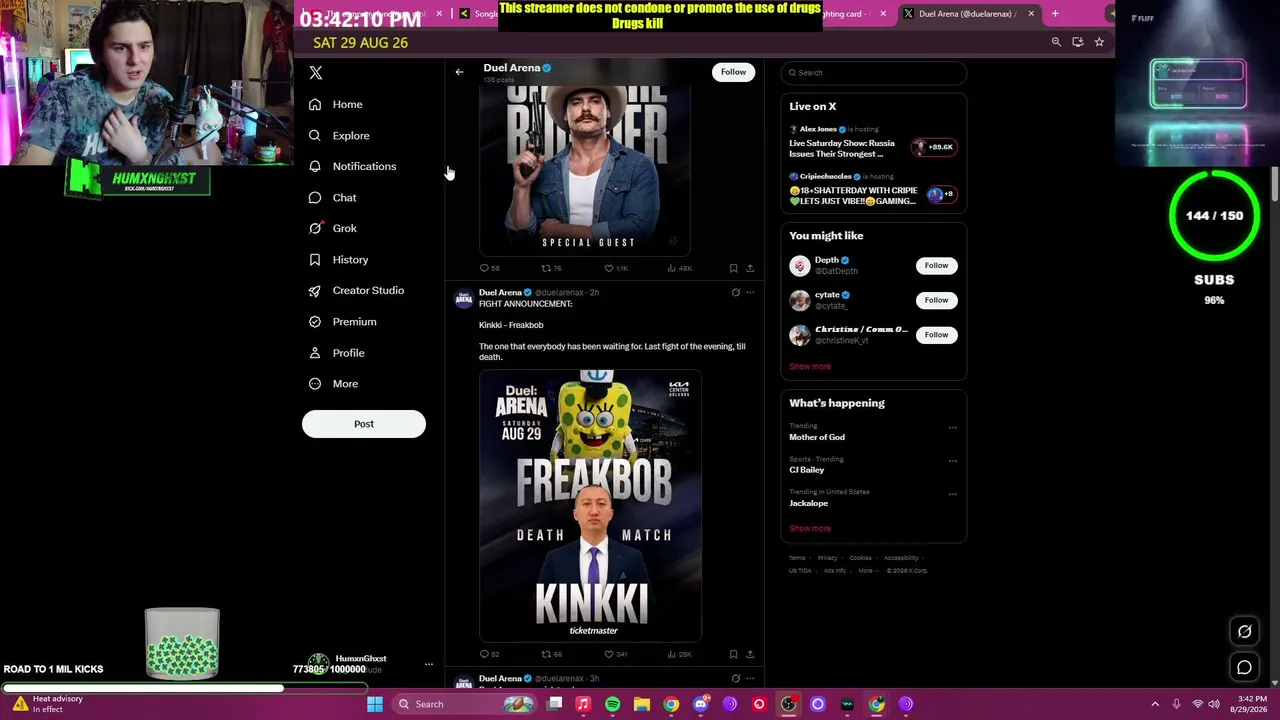The image size is (1280, 720).
Task: Open the Jackalope trending topic
Action: point(809,503)
